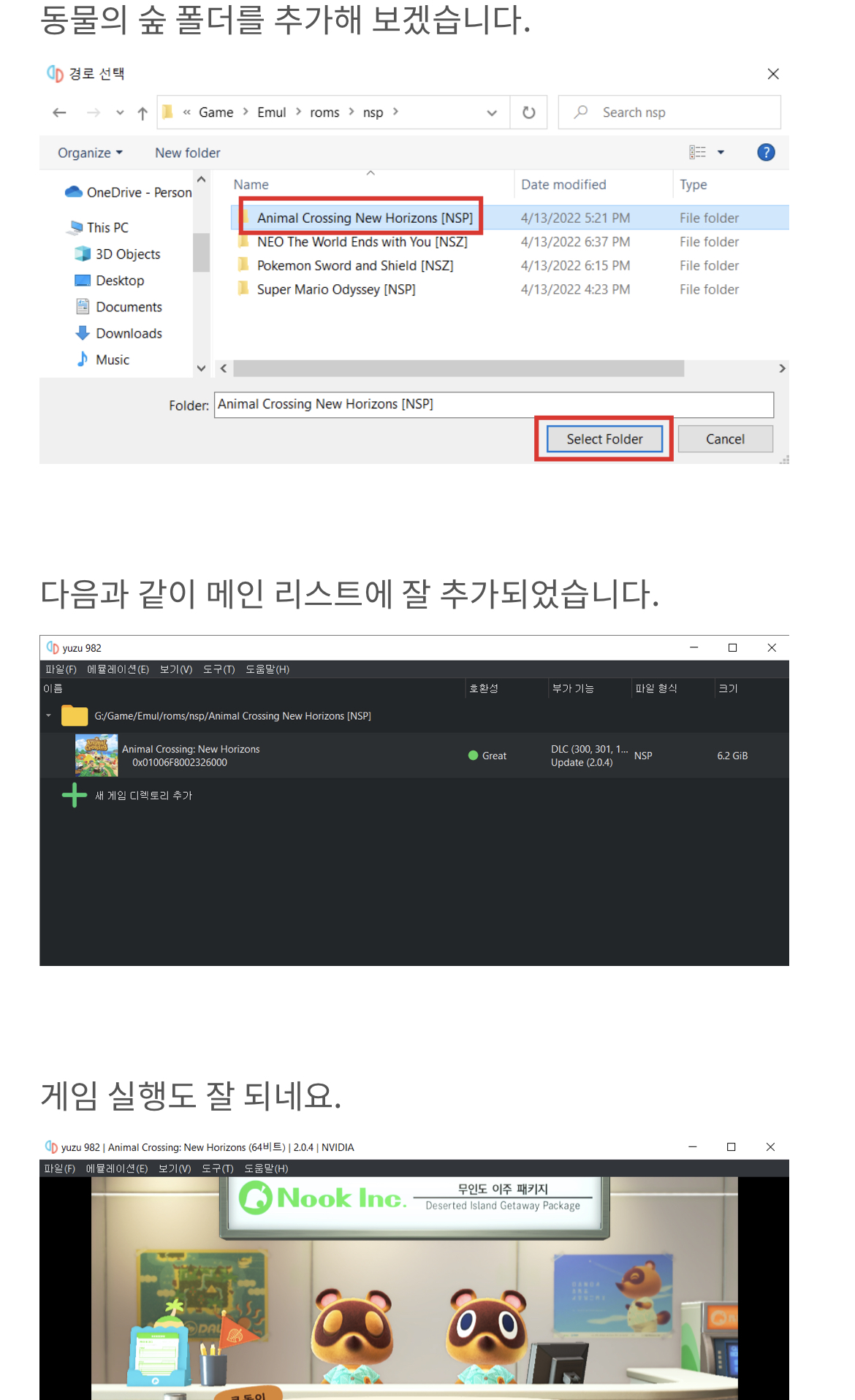
Task: Create a New folder
Action: [187, 153]
